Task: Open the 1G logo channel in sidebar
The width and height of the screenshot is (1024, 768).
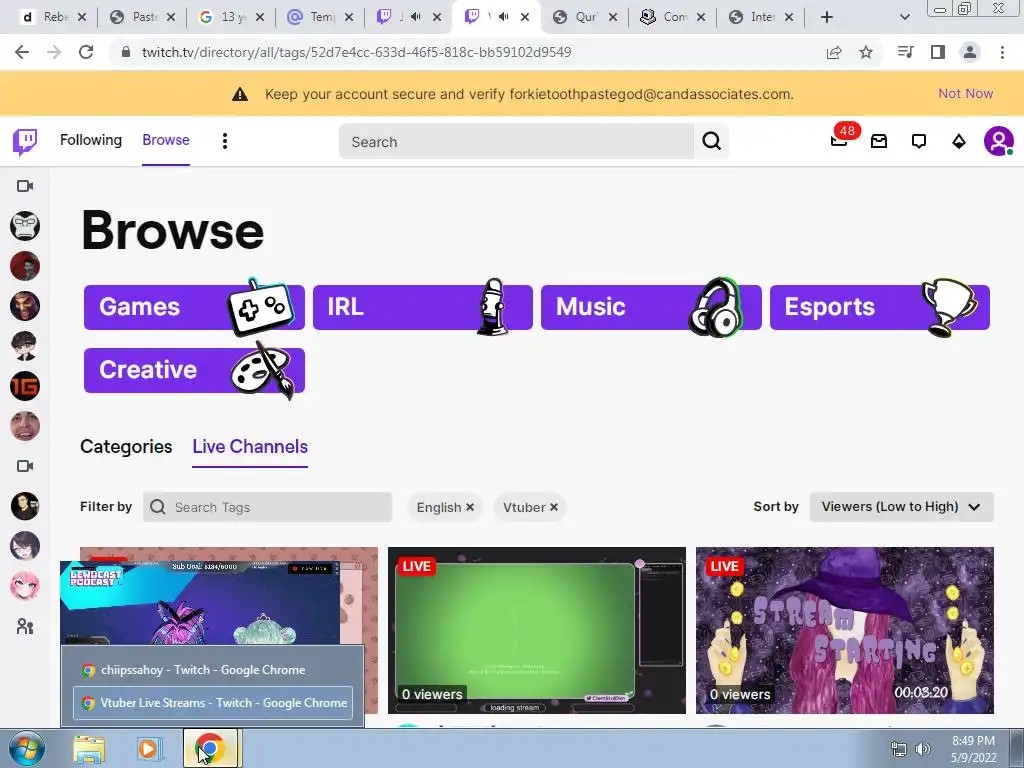Action: pos(25,386)
